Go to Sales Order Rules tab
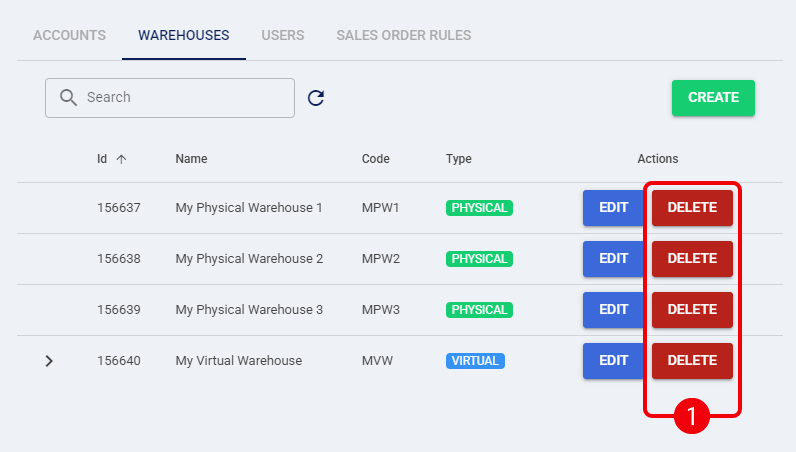Image resolution: width=796 pixels, height=452 pixels. [404, 36]
